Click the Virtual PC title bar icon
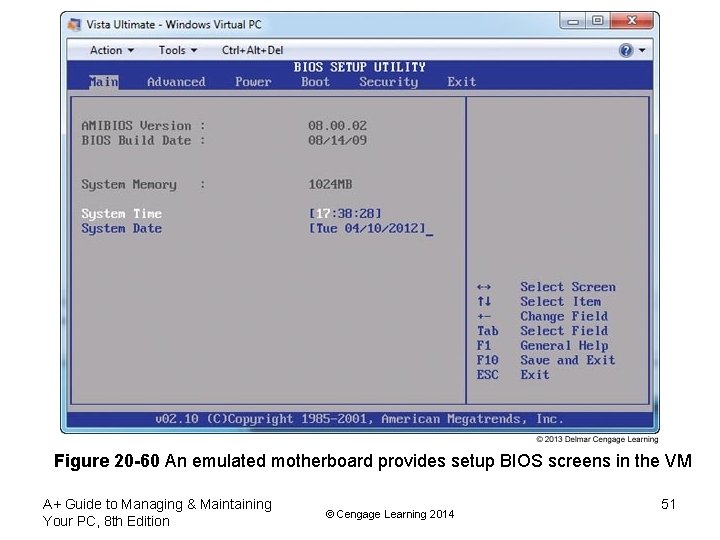Screen dimensions: 720x540 (x=74, y=24)
